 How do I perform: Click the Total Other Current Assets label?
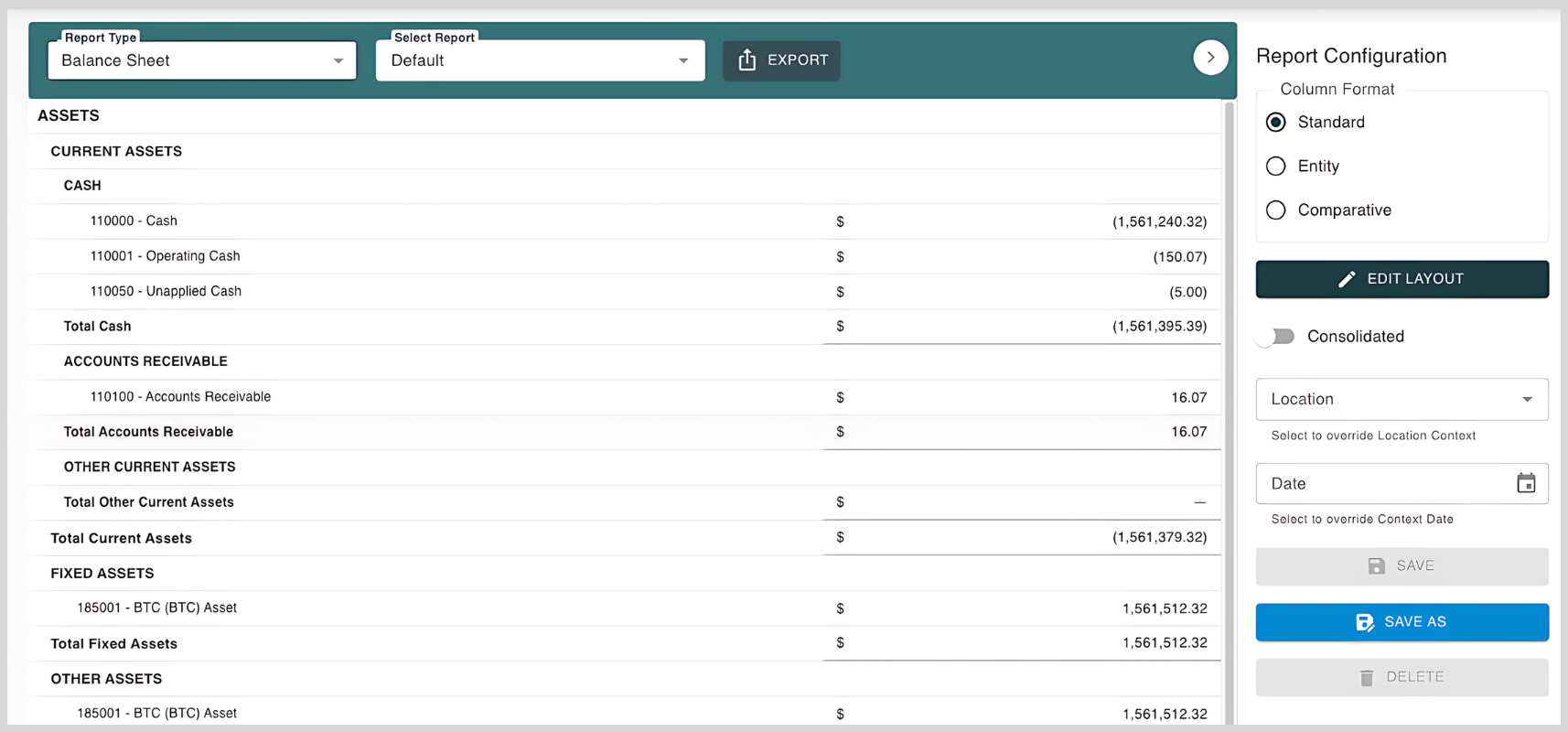click(148, 502)
